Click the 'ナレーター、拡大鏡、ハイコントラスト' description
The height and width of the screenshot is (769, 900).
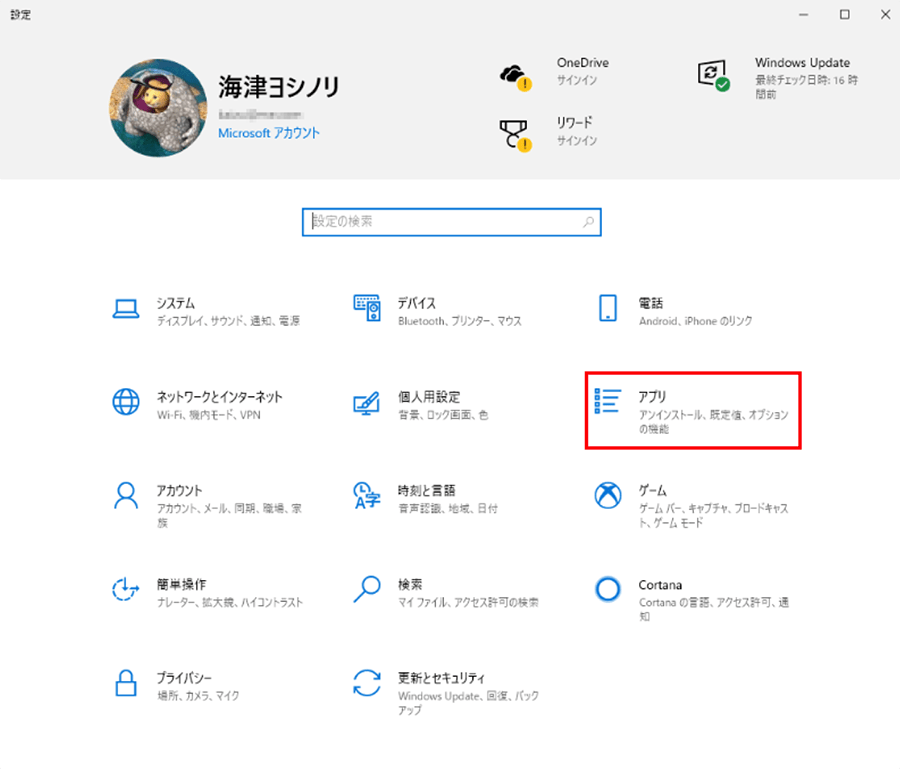click(x=230, y=602)
